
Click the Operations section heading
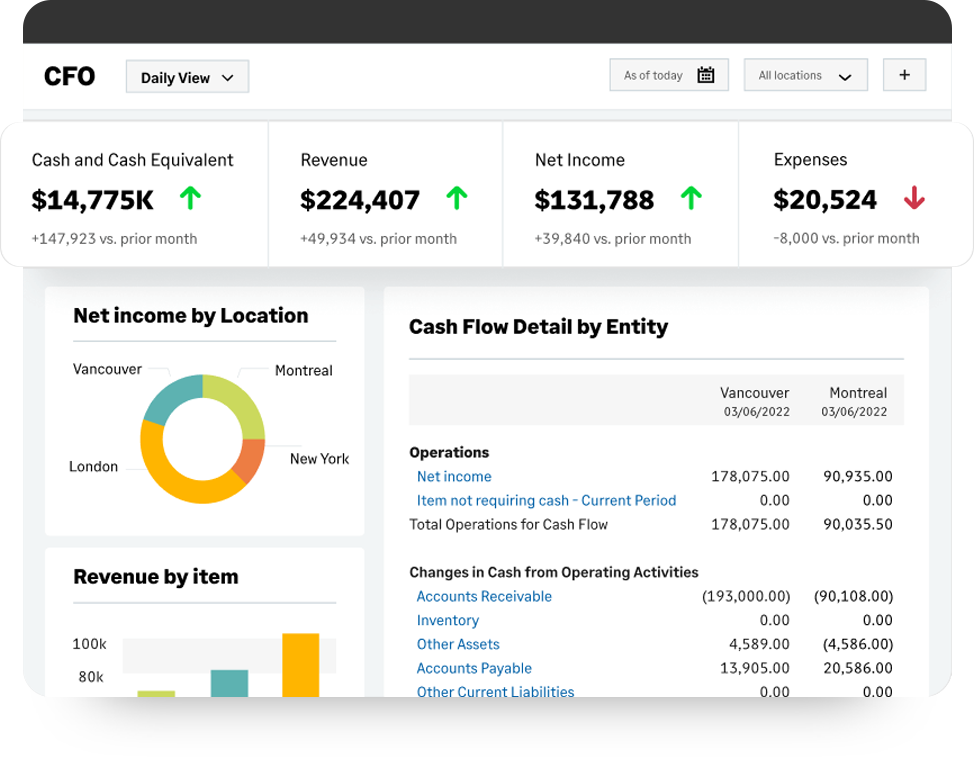point(449,452)
